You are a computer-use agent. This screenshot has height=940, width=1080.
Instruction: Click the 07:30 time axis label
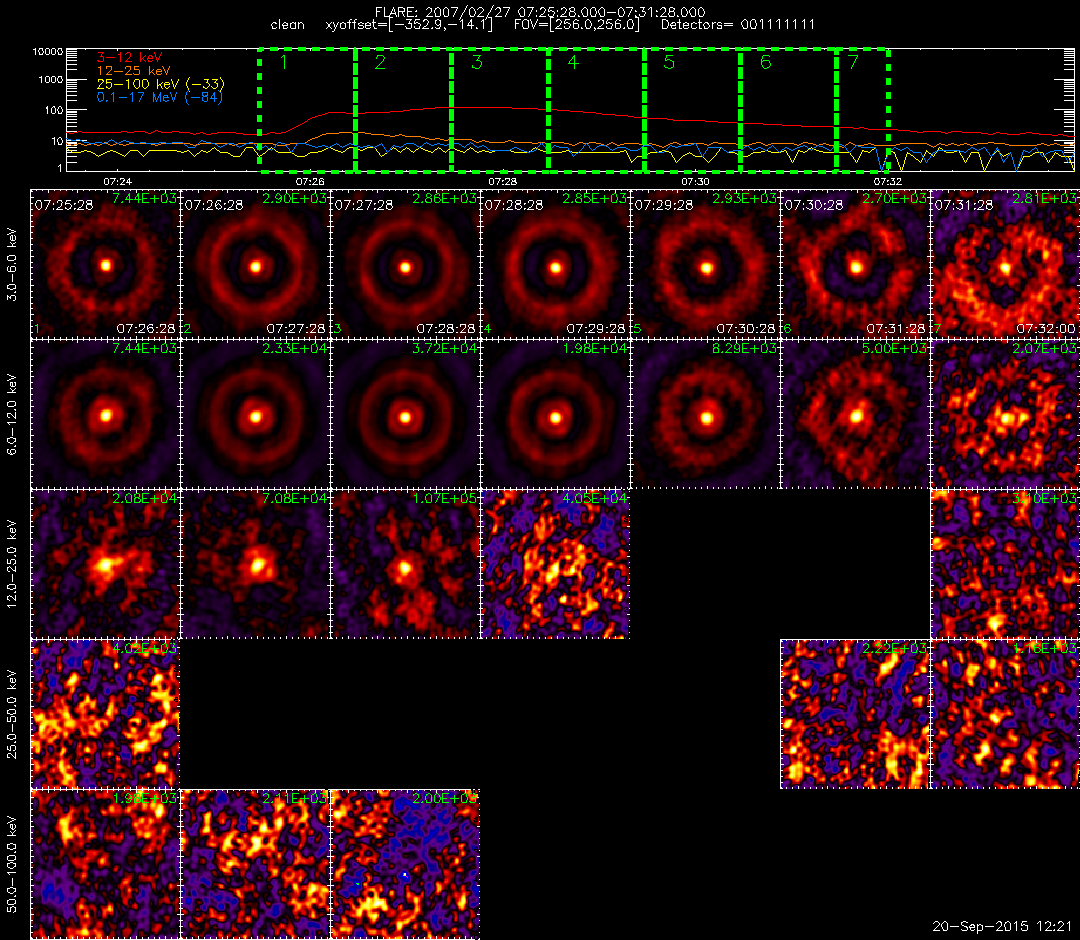tap(695, 181)
